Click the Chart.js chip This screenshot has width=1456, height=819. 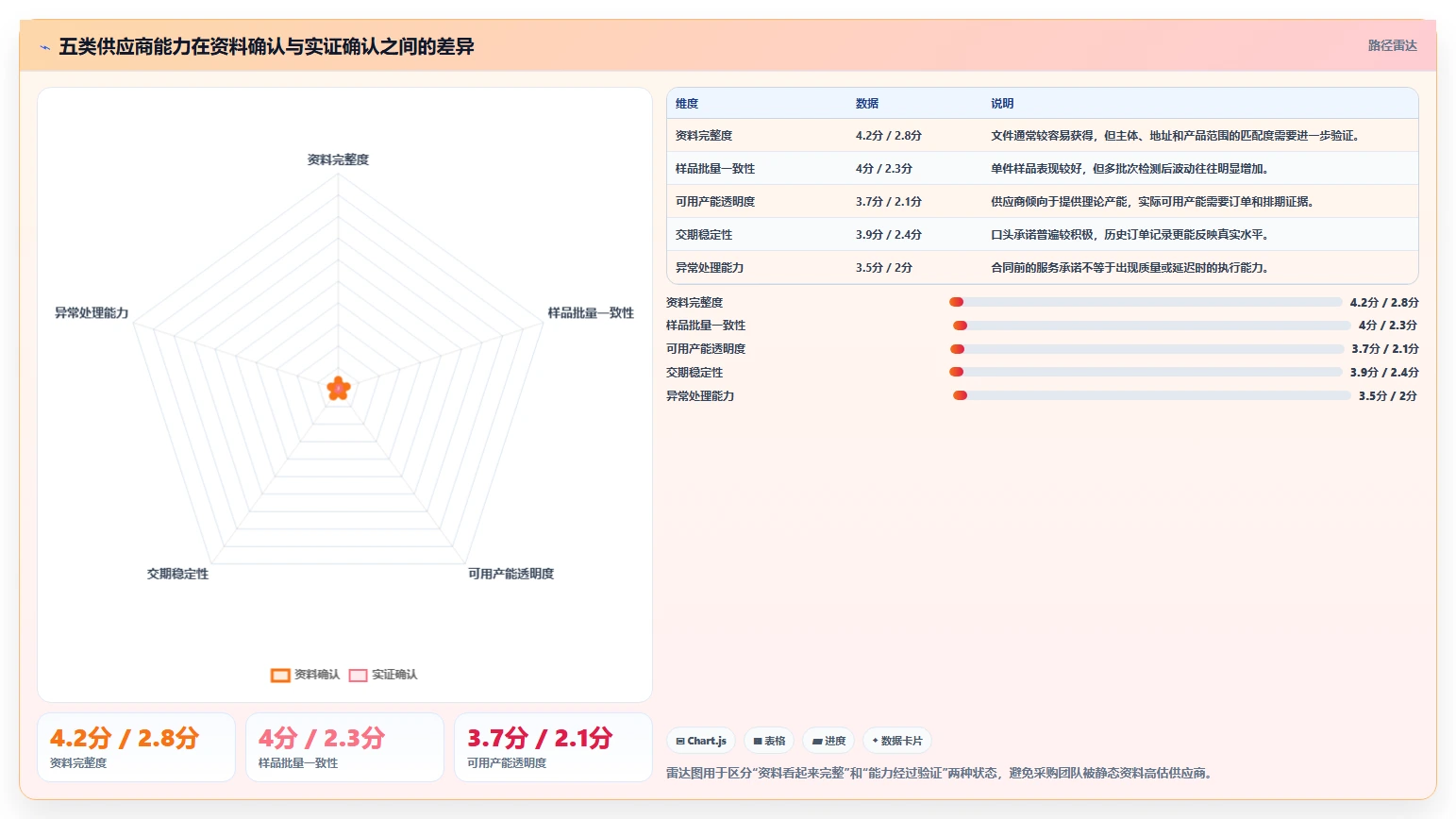[x=701, y=741]
